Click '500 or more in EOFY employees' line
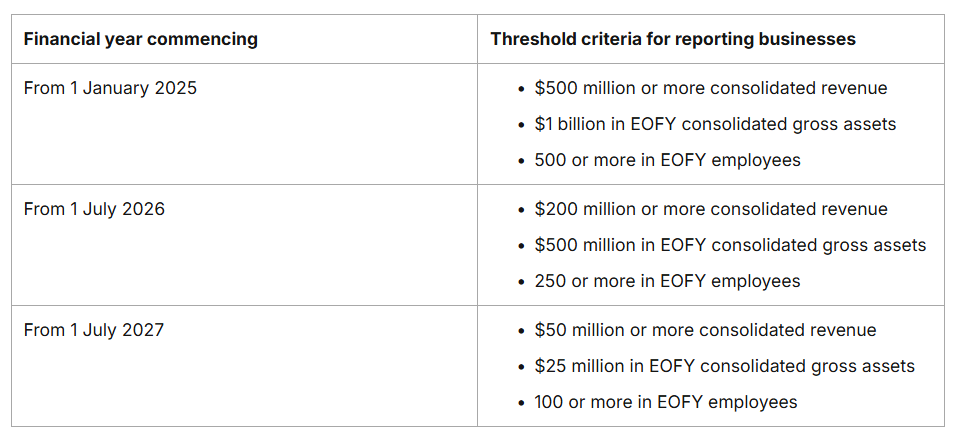The width and height of the screenshot is (955, 433). coord(667,160)
